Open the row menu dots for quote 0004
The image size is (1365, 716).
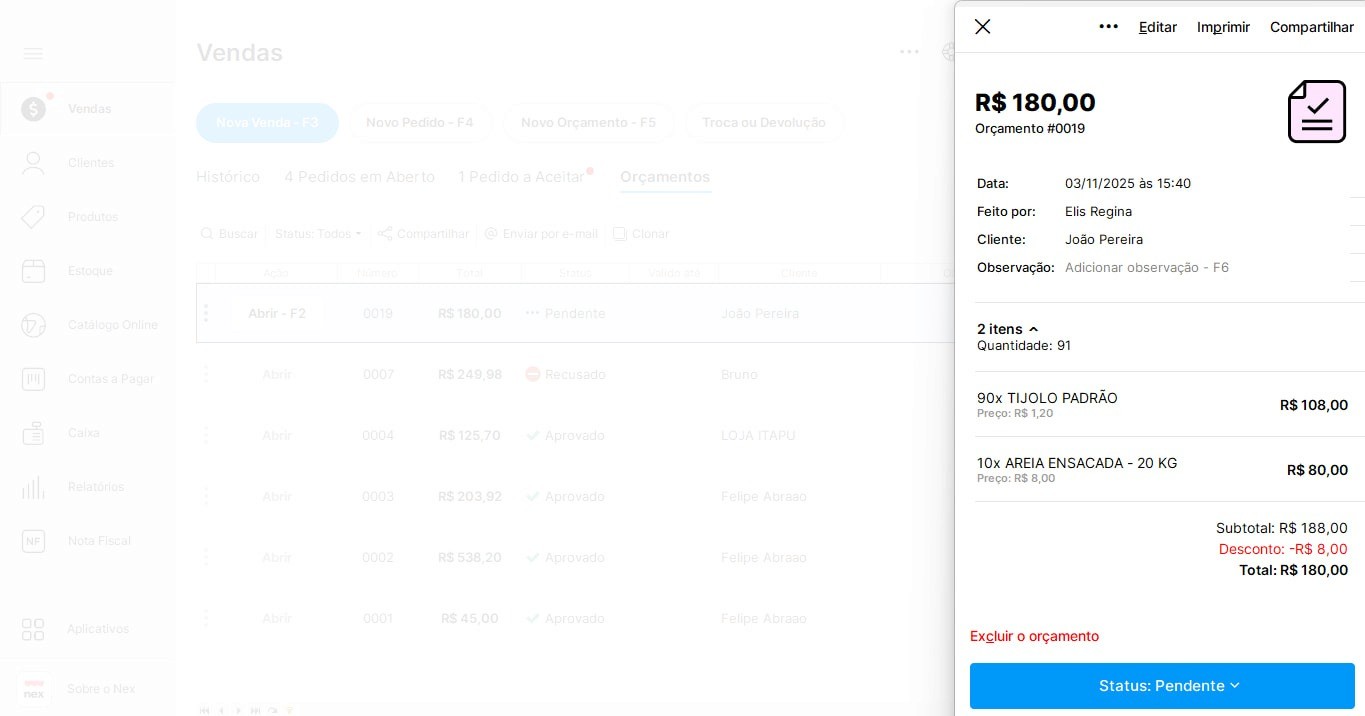click(206, 436)
